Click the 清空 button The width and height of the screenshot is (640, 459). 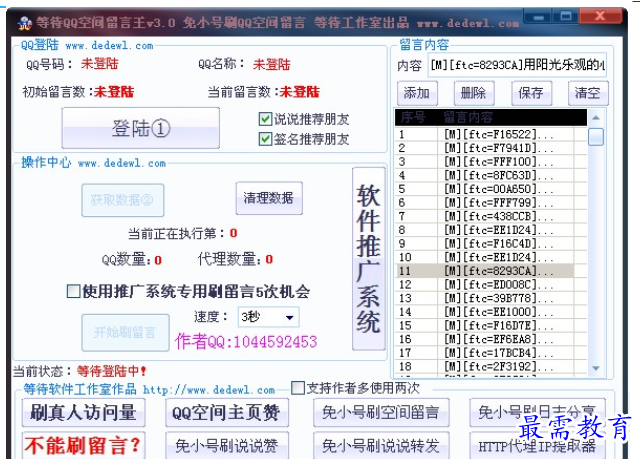(588, 93)
